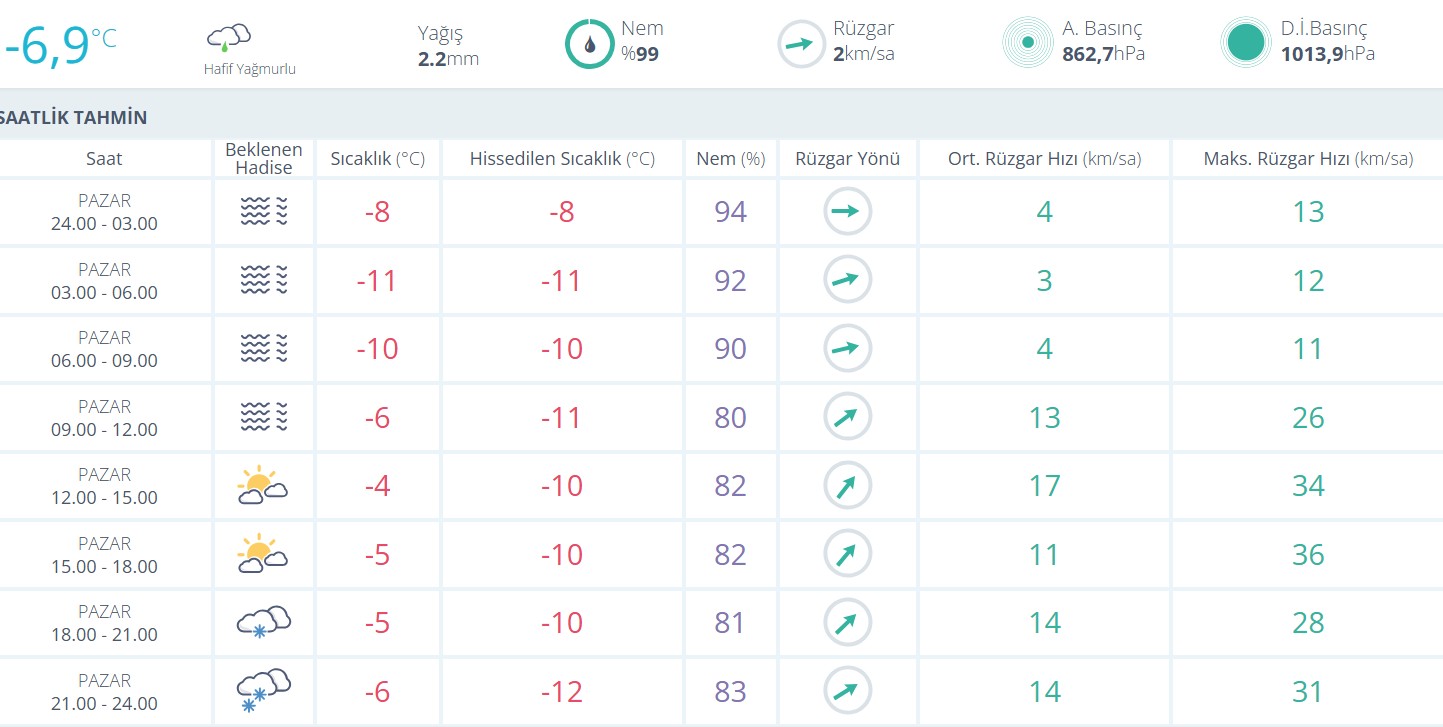Select the fog icon for 06.00 - 09.00
This screenshot has width=1443, height=727.
click(x=264, y=348)
